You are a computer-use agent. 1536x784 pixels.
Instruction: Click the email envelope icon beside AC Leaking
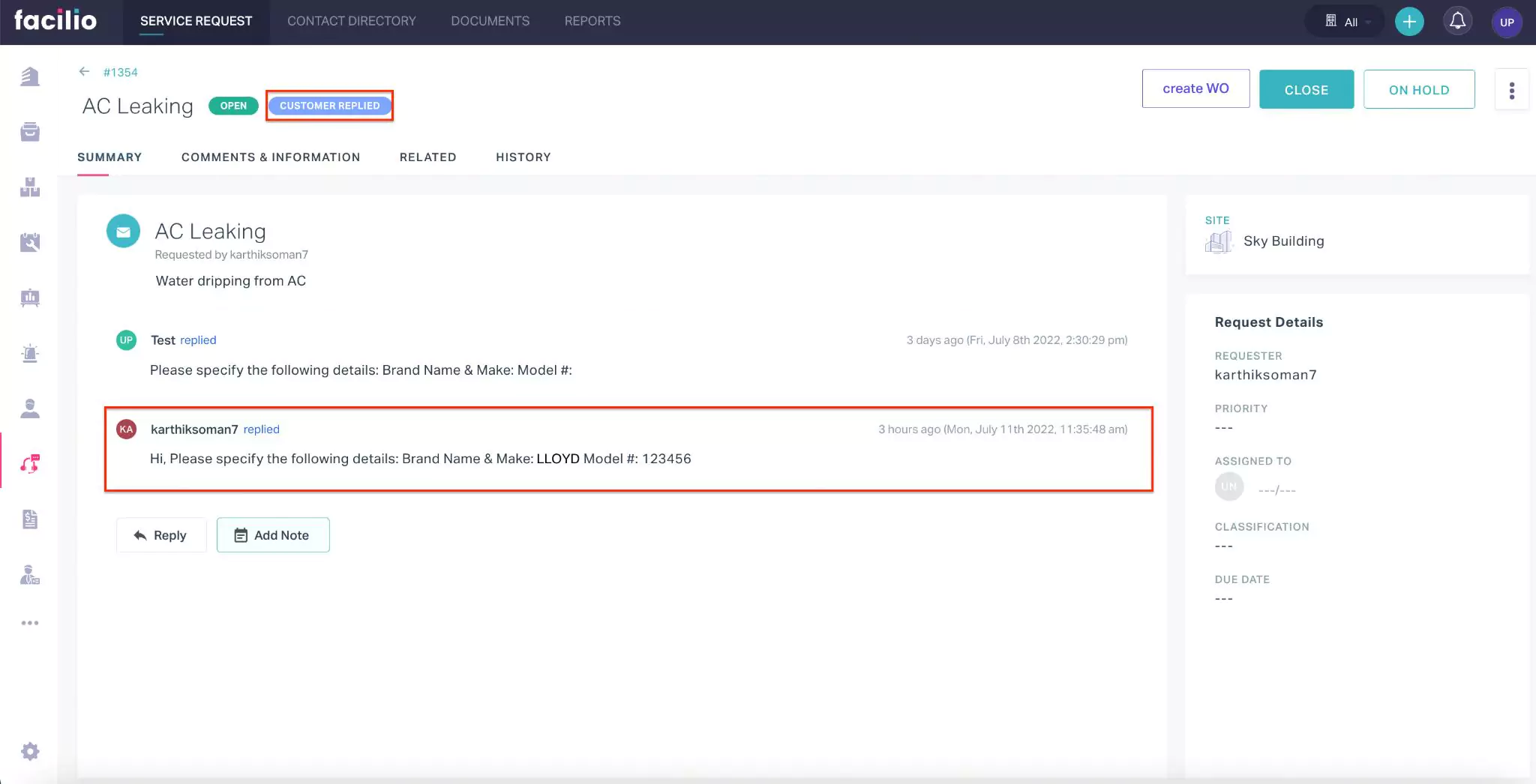123,232
